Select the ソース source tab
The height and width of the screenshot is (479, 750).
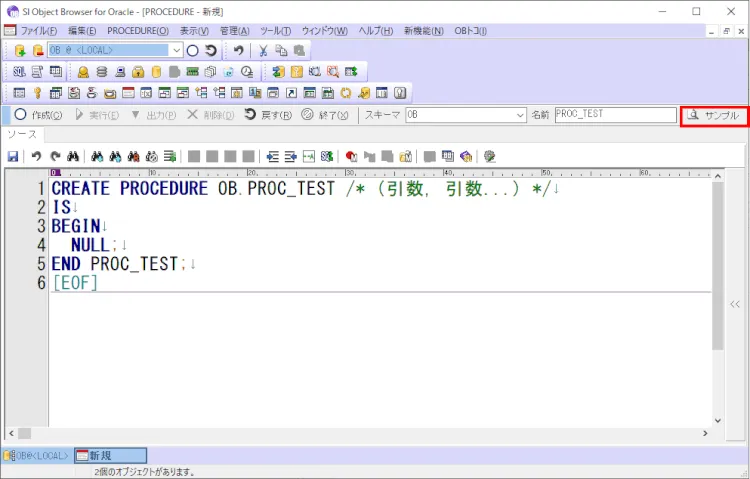point(22,134)
